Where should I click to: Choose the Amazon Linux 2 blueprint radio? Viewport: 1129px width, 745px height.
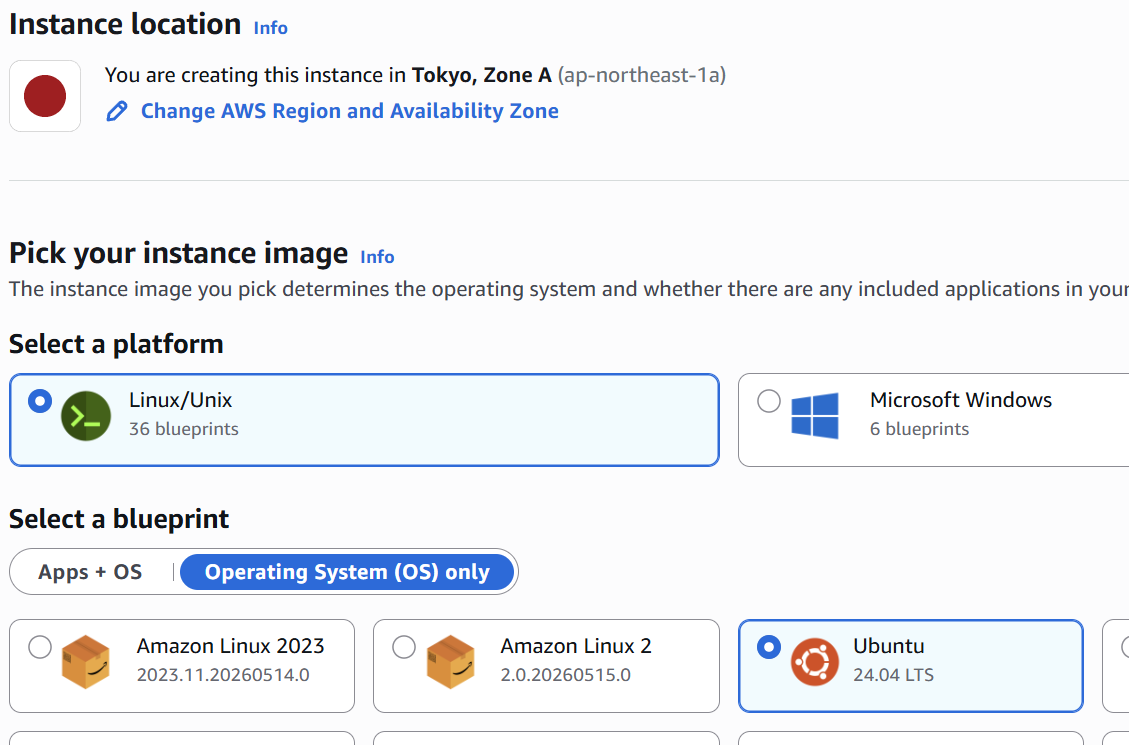(x=404, y=646)
